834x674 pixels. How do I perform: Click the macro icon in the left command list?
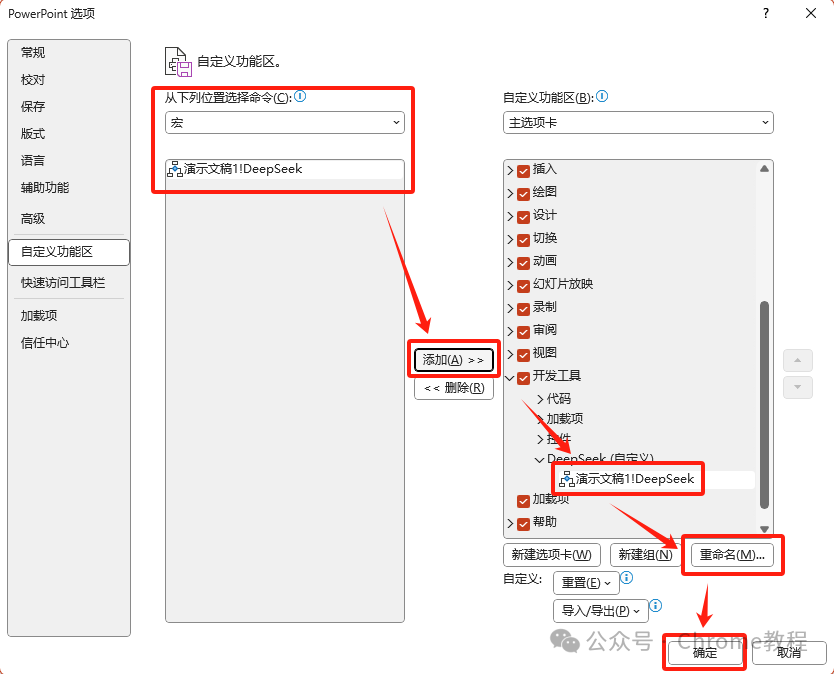click(x=175, y=169)
